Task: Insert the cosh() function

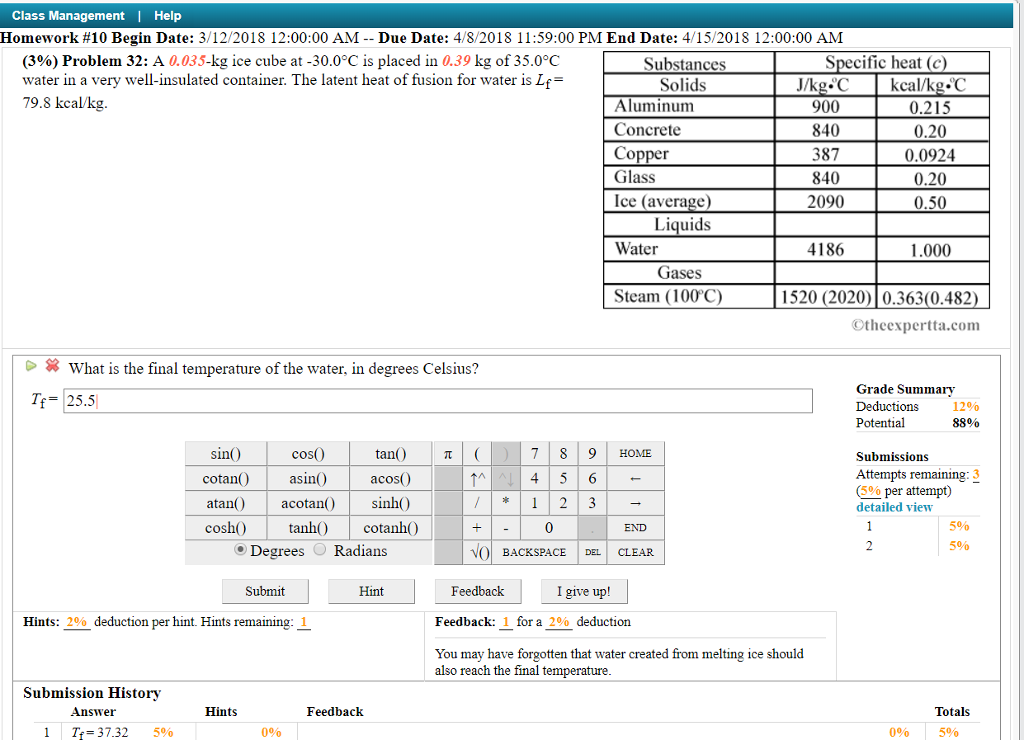Action: [x=225, y=527]
